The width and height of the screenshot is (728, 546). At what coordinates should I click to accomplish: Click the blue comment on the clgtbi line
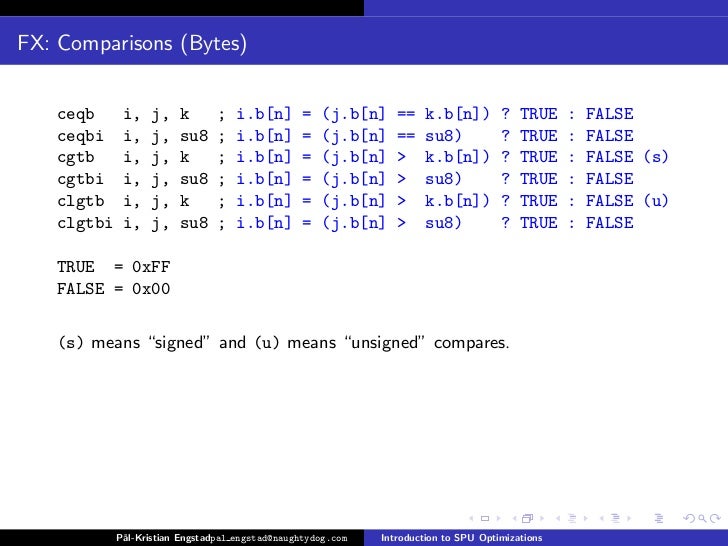coord(435,223)
